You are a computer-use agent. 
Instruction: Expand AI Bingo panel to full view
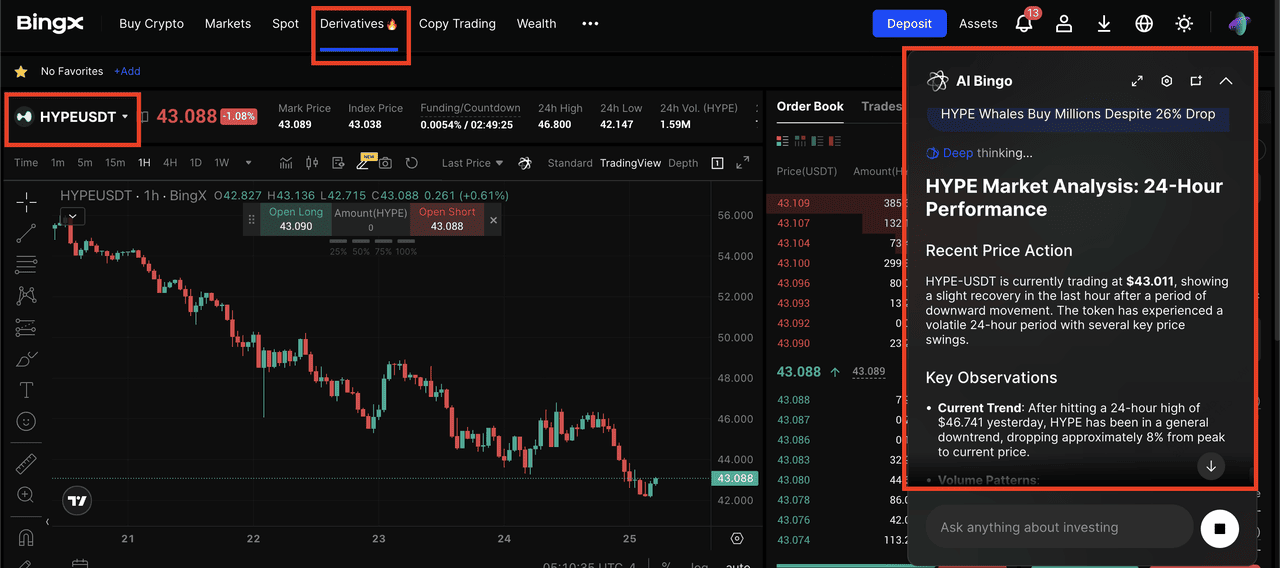click(x=1137, y=81)
